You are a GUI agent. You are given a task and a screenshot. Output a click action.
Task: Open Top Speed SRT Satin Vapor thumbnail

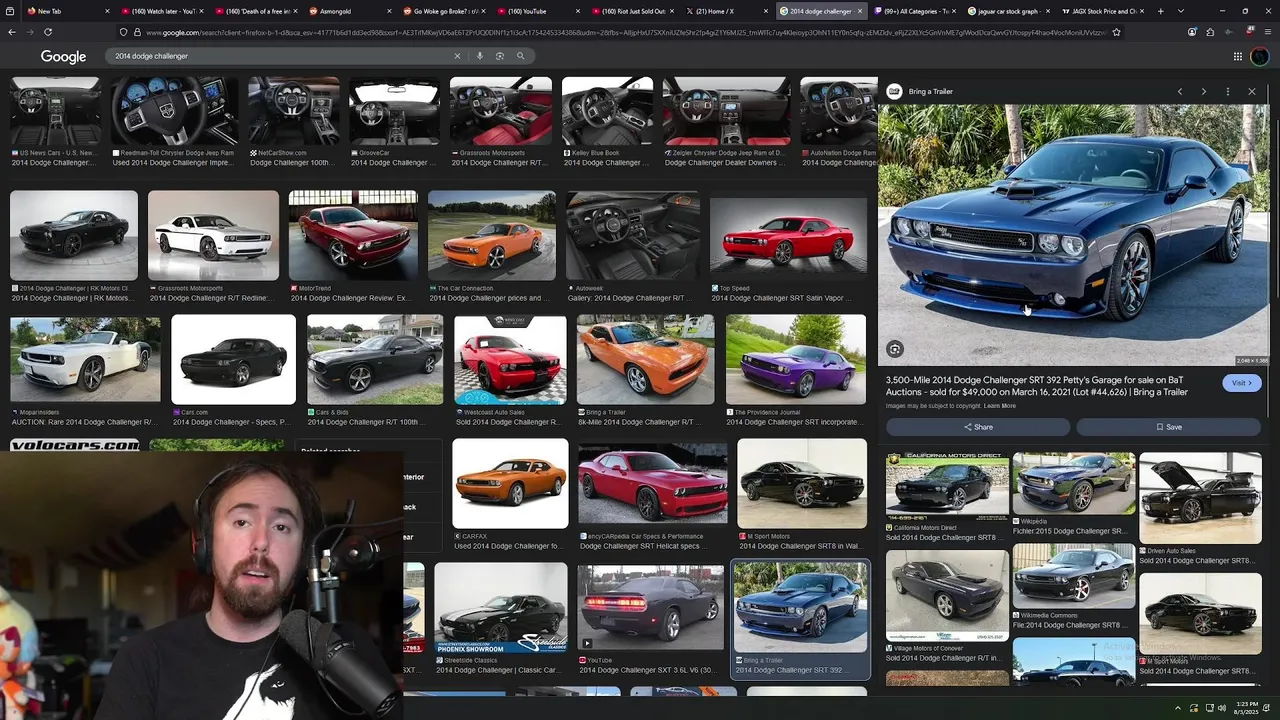tap(788, 236)
